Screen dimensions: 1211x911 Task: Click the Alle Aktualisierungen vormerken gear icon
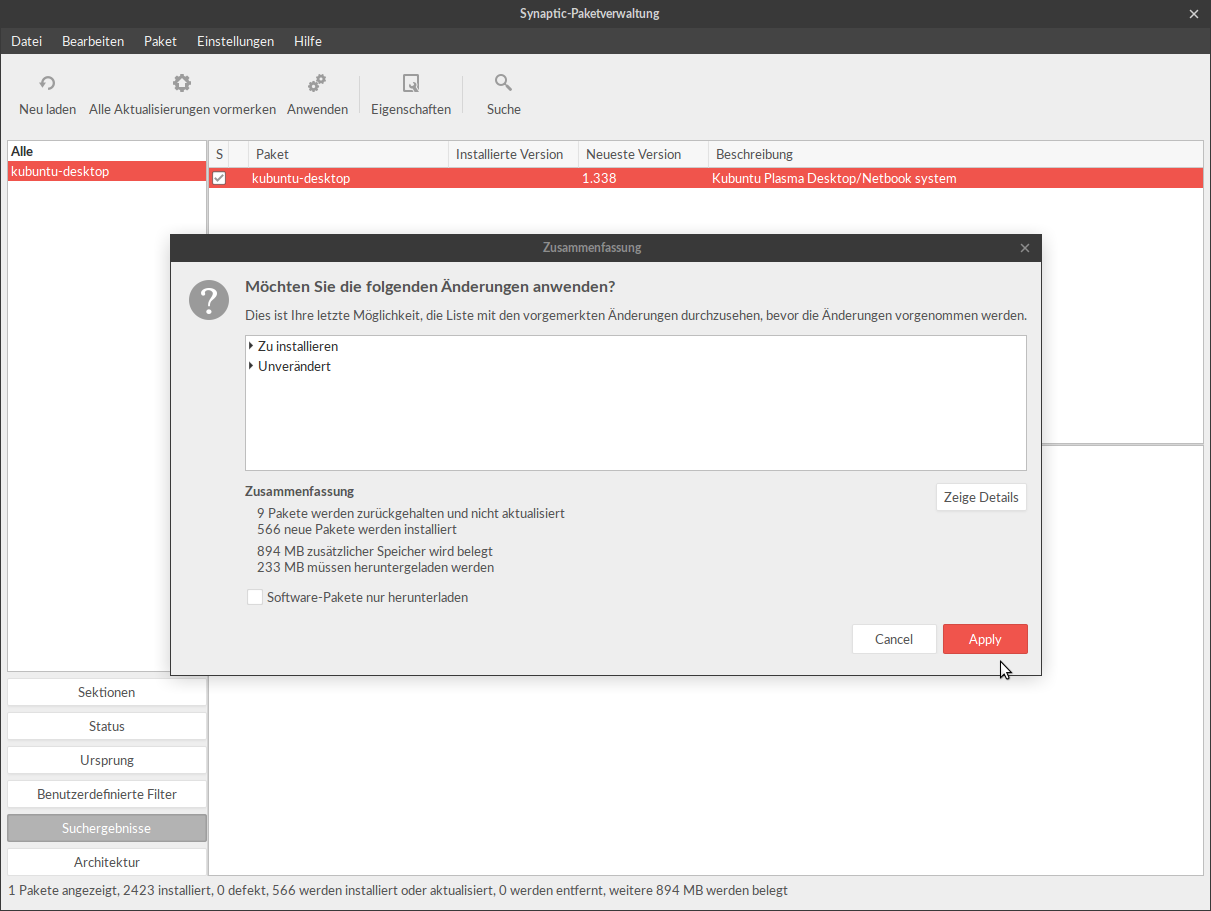[x=182, y=83]
